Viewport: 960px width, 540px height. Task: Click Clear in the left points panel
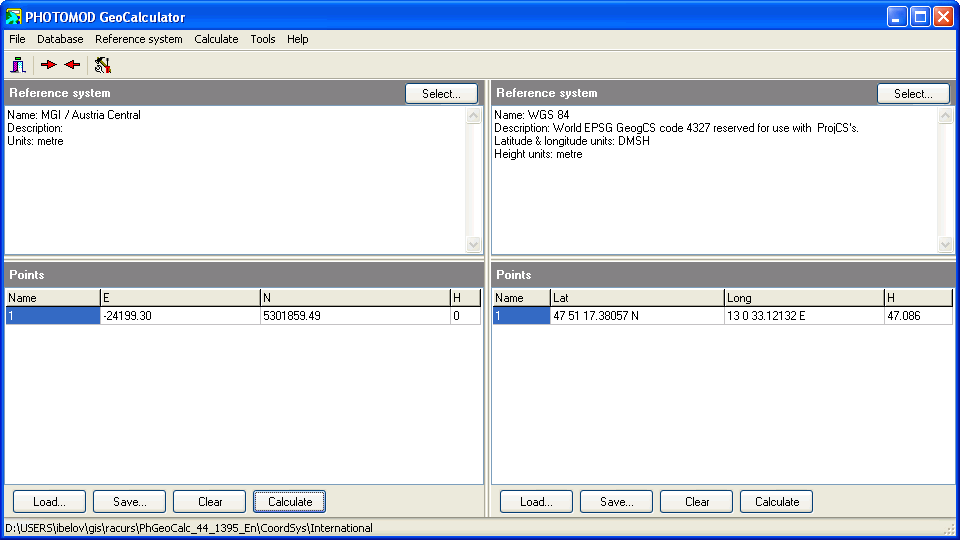point(210,501)
